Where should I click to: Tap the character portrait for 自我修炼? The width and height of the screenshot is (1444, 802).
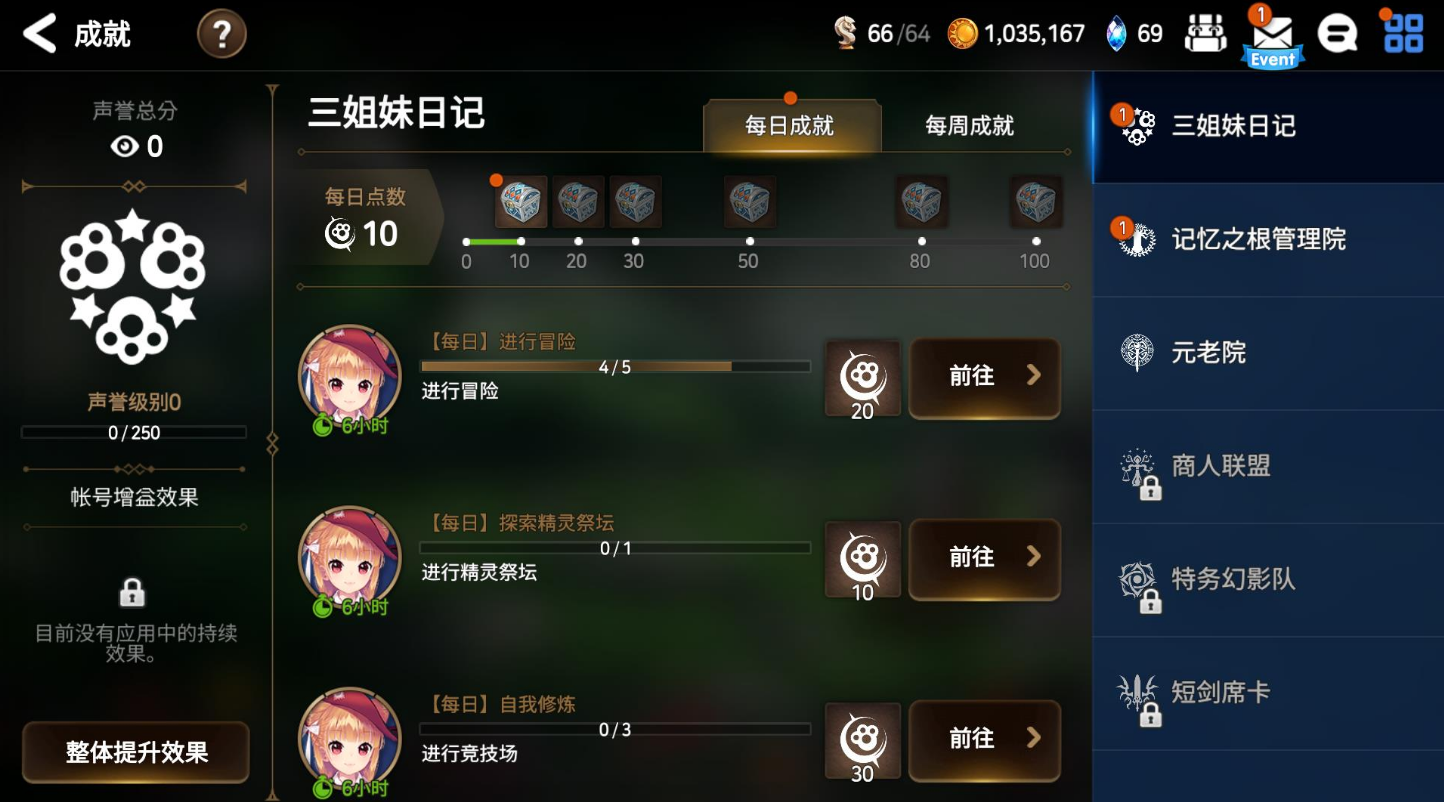[350, 738]
